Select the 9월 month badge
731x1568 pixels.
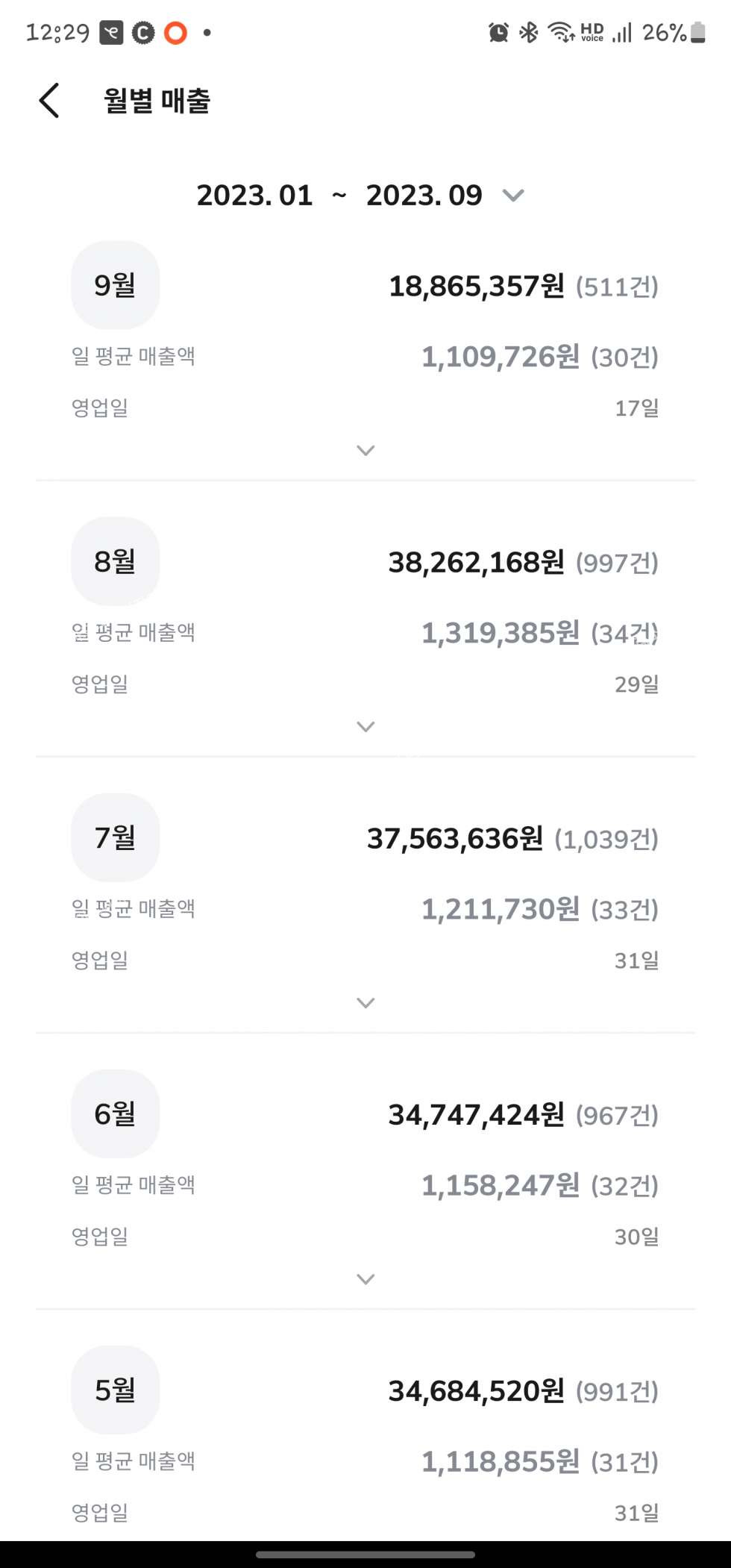(x=115, y=285)
